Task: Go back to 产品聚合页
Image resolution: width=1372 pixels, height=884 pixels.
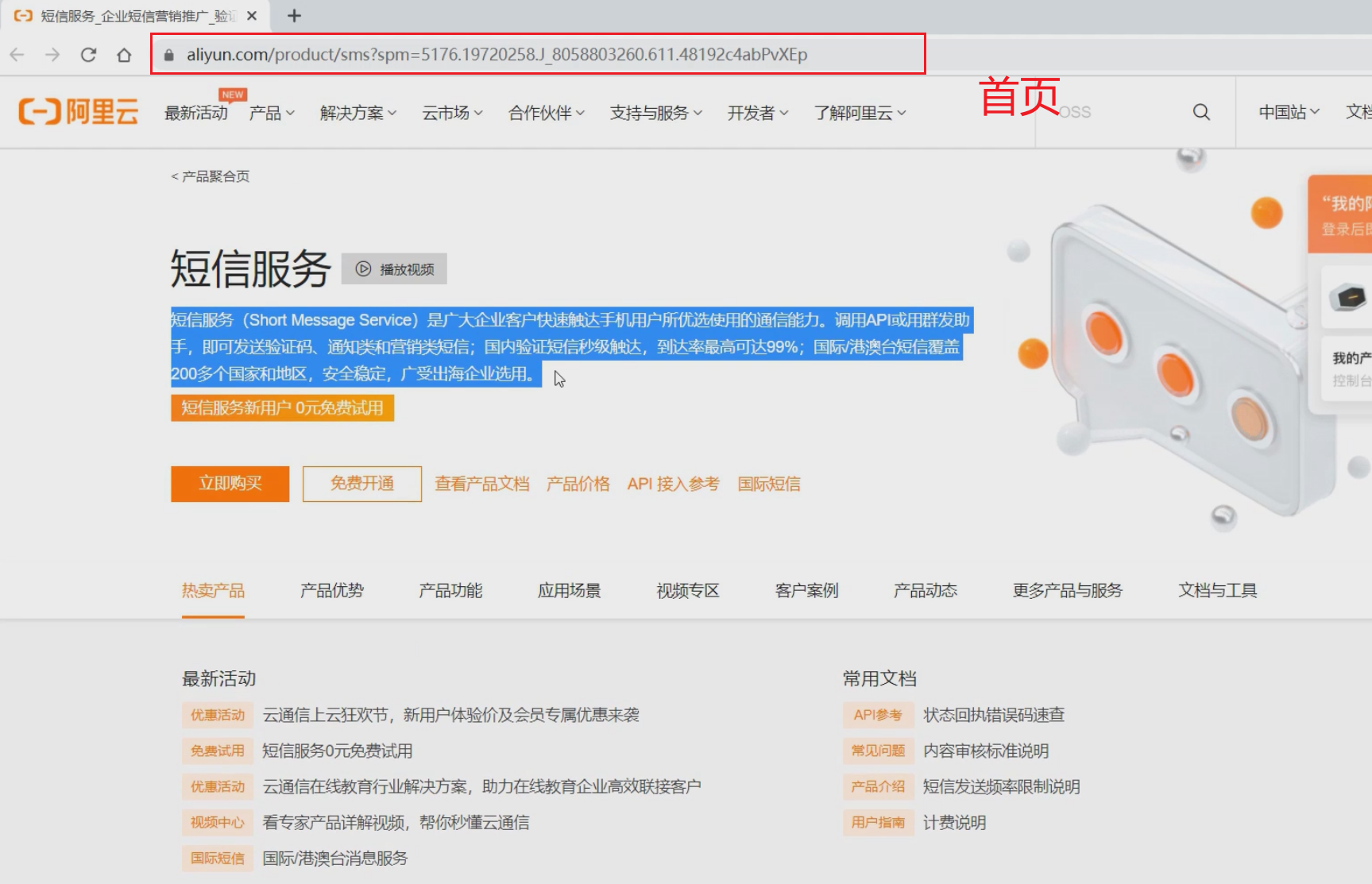Action: pyautogui.click(x=211, y=176)
